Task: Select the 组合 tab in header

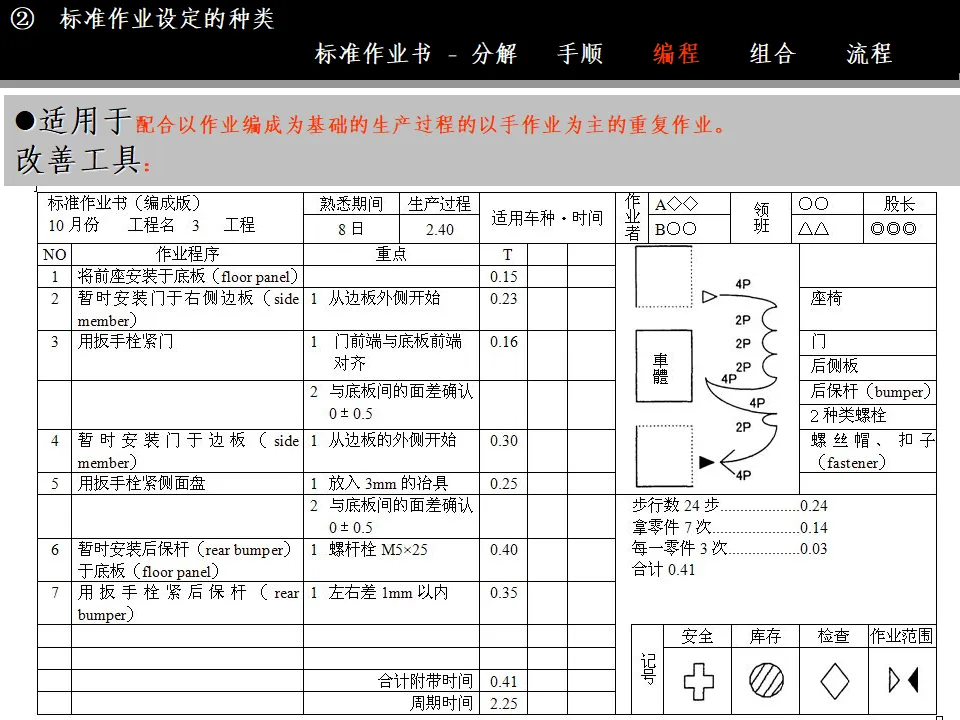Action: coord(772,54)
